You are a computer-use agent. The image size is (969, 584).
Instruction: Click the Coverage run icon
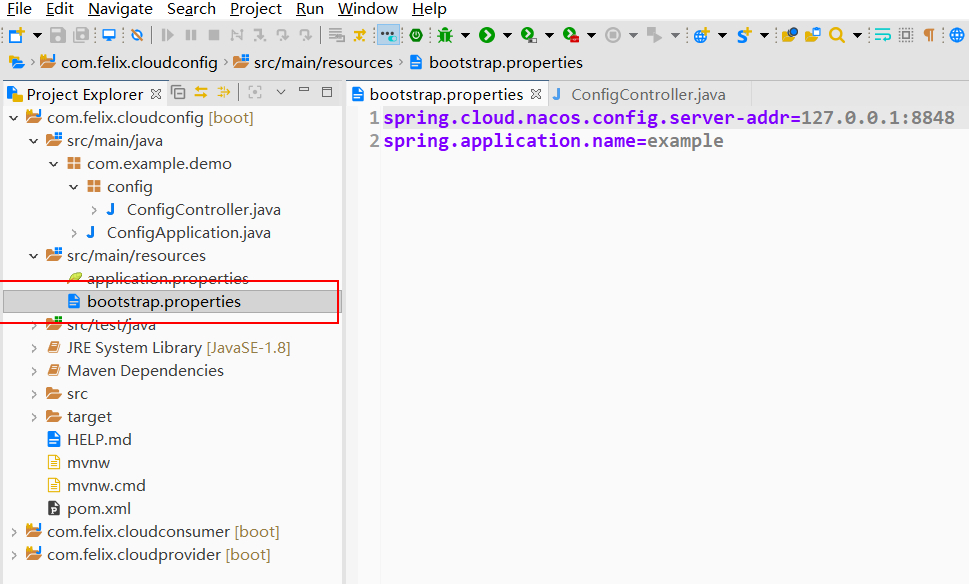click(528, 35)
